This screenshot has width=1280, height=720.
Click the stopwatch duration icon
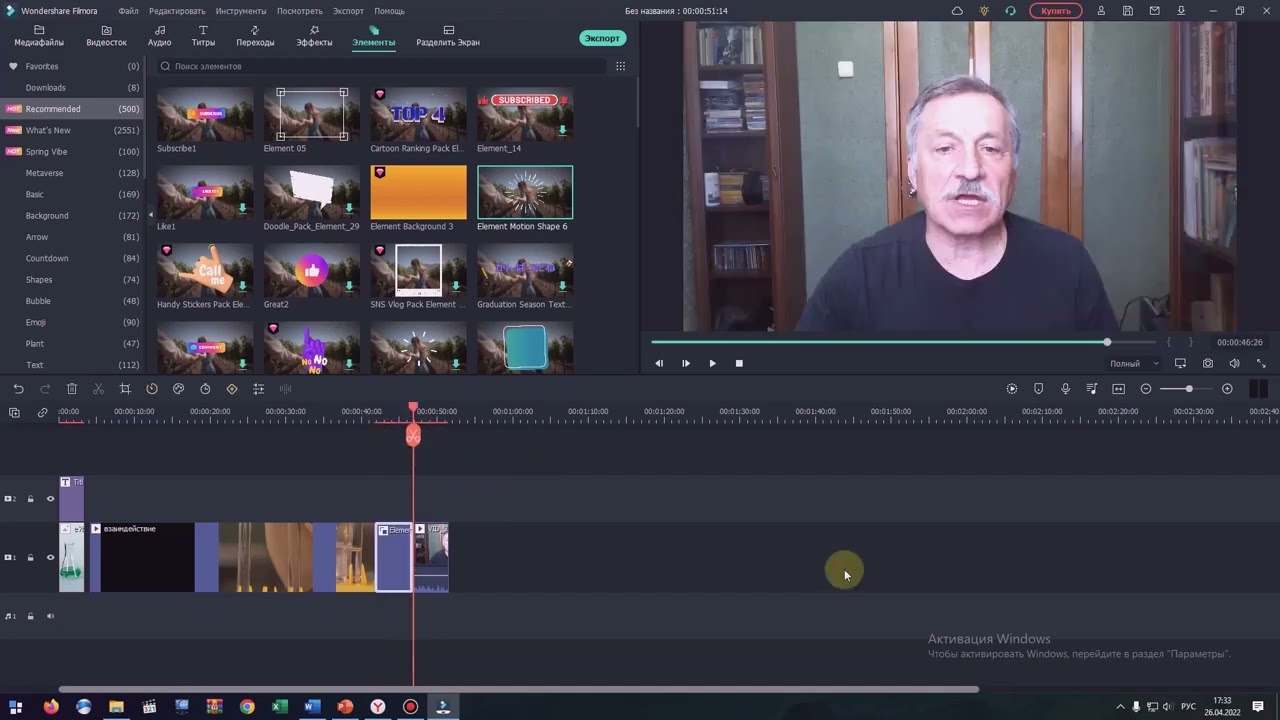click(x=205, y=389)
